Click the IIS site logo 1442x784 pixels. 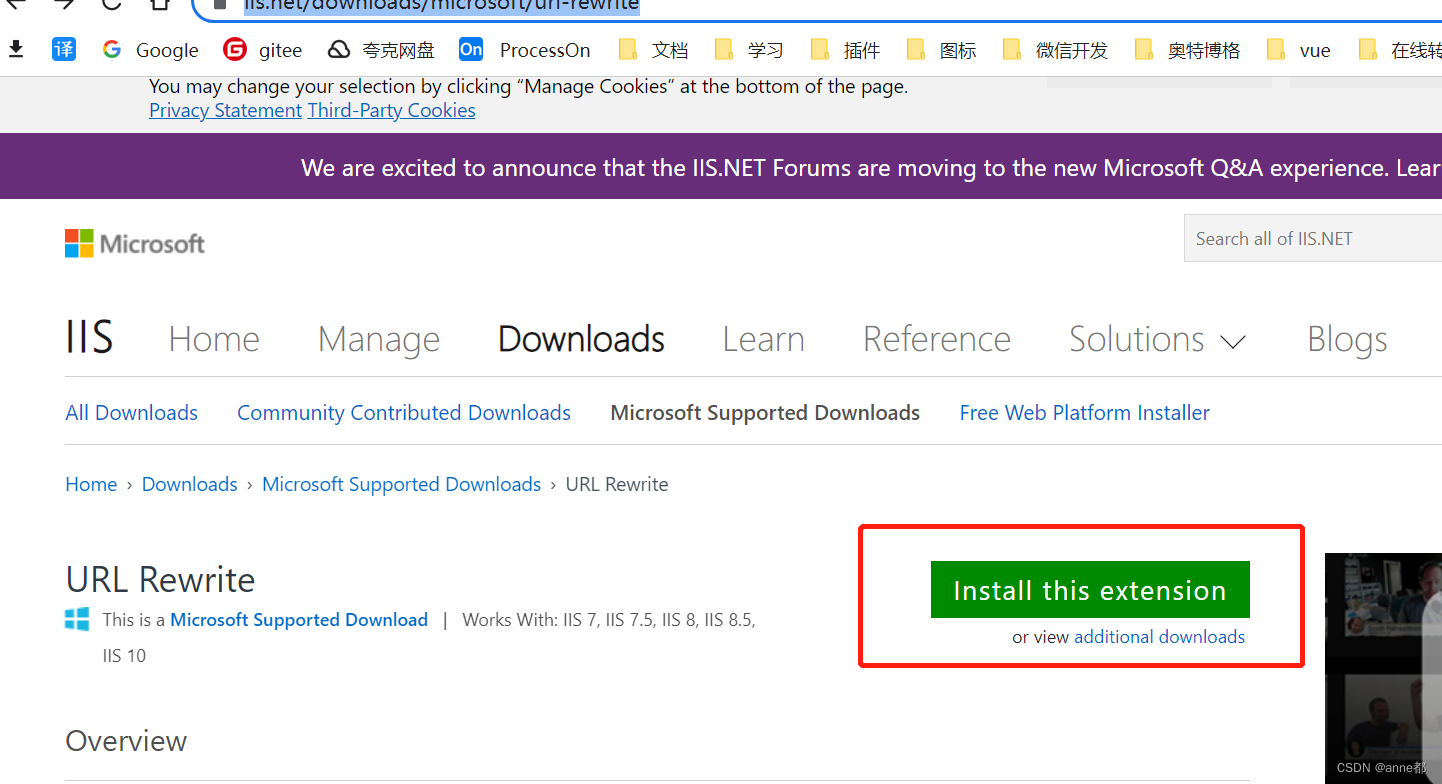coord(89,338)
